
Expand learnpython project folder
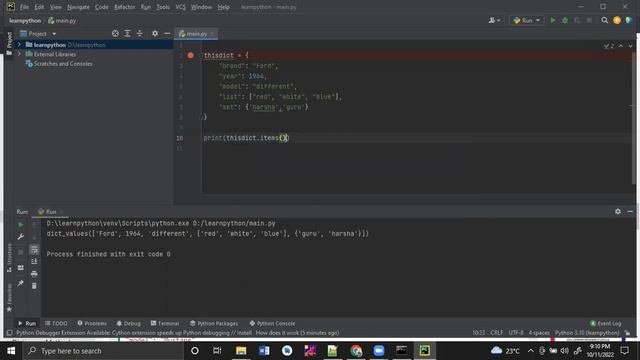pos(19,44)
